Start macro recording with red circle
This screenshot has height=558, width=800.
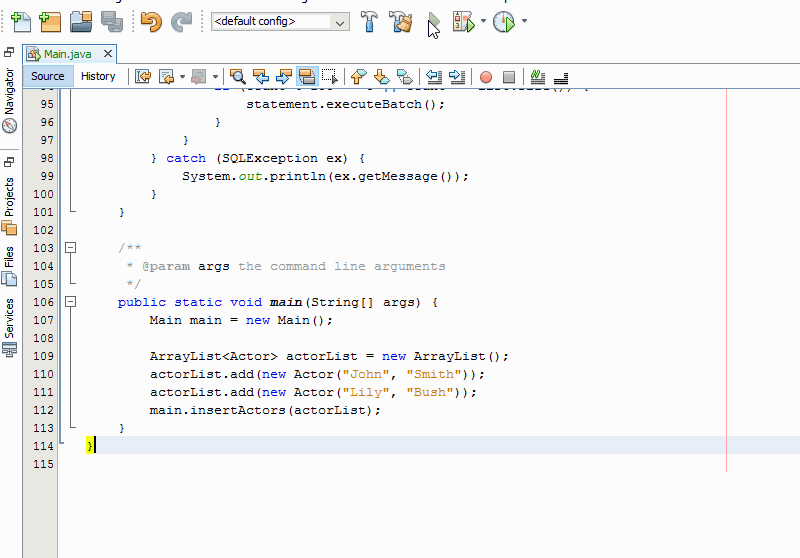pos(486,76)
